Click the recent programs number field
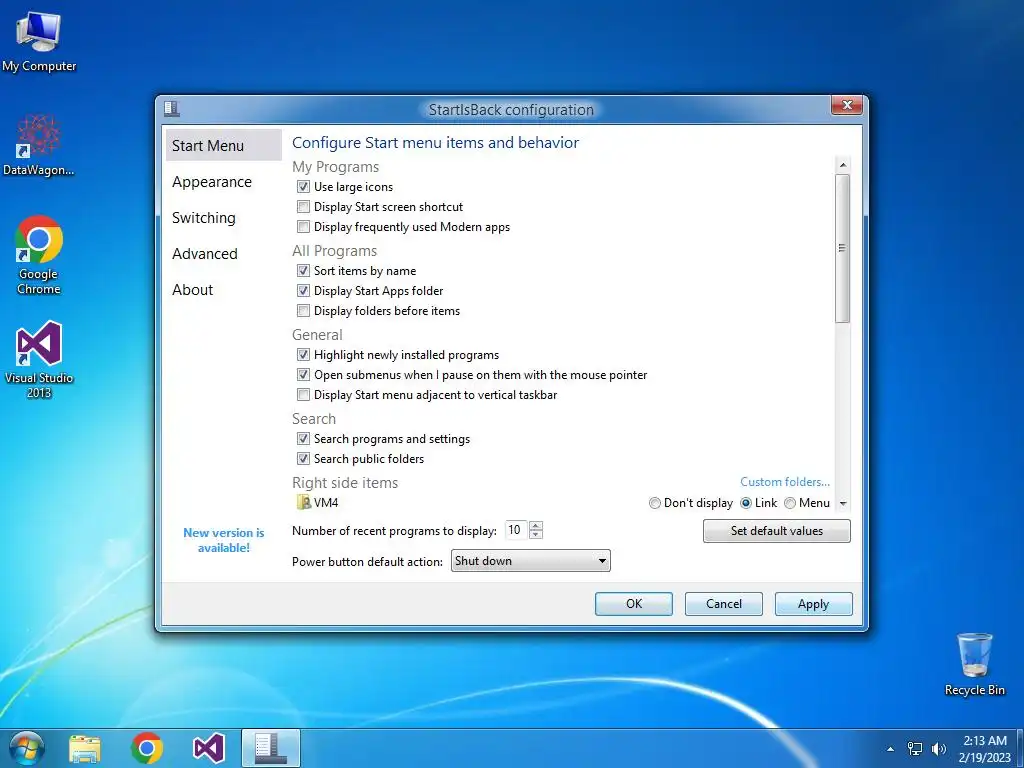1024x768 pixels. coord(517,530)
